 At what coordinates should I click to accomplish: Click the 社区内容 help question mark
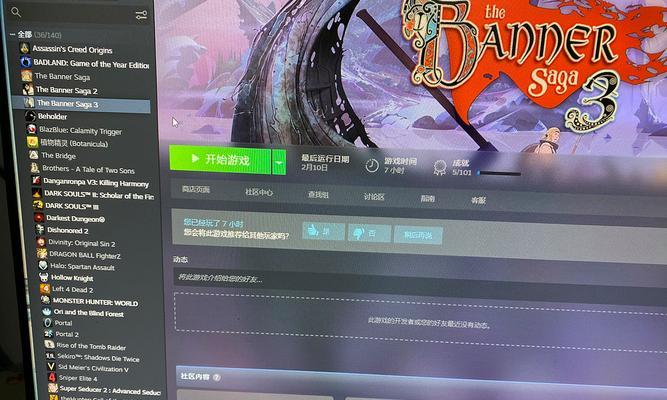click(217, 377)
